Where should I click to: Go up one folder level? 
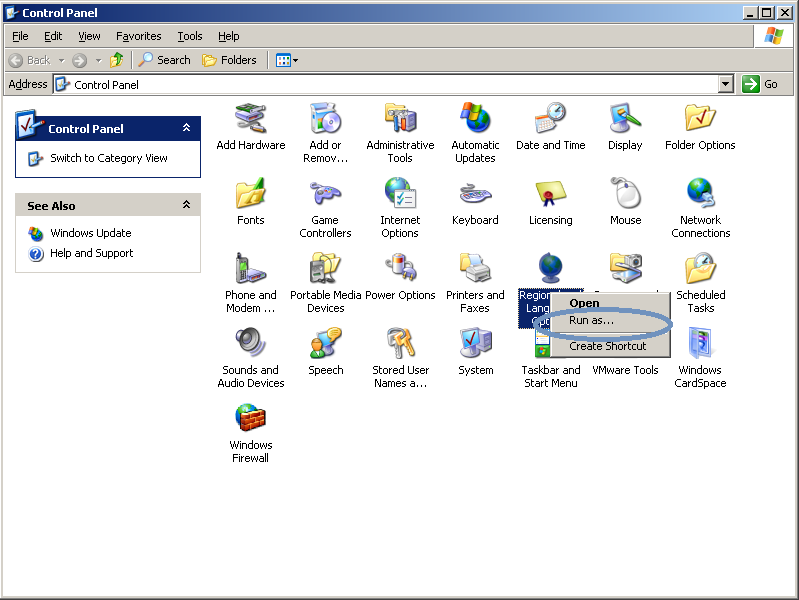pos(117,60)
